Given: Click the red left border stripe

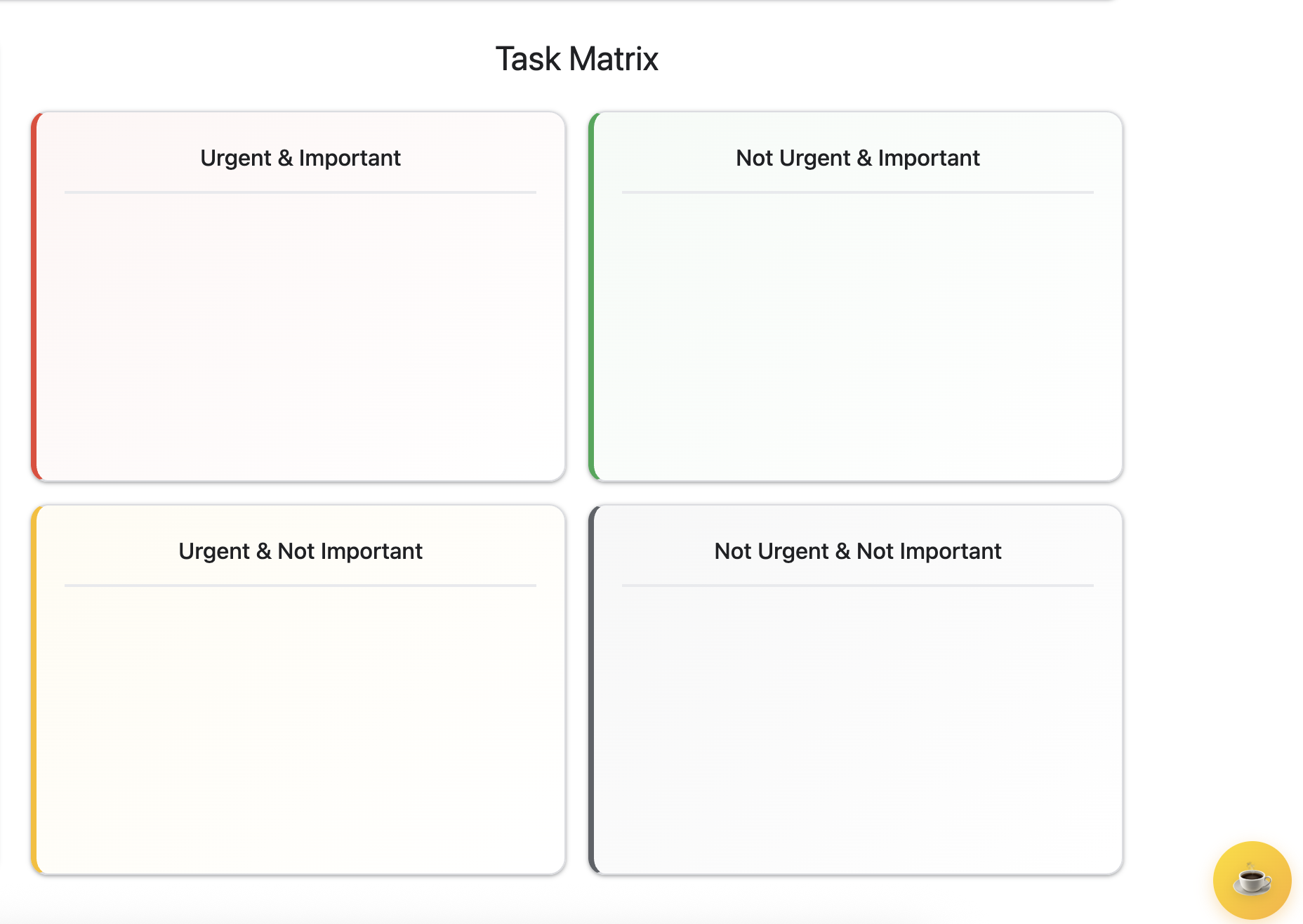Looking at the screenshot, I should (x=34, y=296).
